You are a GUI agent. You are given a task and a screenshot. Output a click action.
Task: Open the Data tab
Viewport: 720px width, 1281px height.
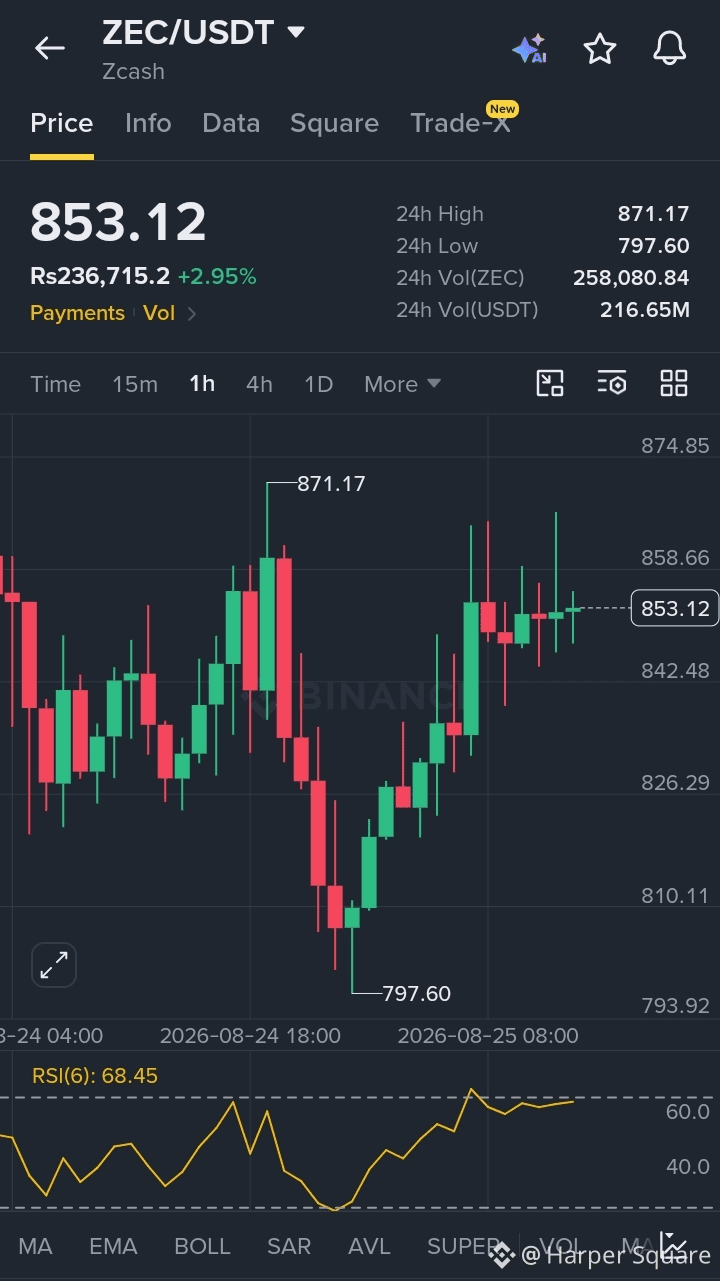click(x=231, y=123)
